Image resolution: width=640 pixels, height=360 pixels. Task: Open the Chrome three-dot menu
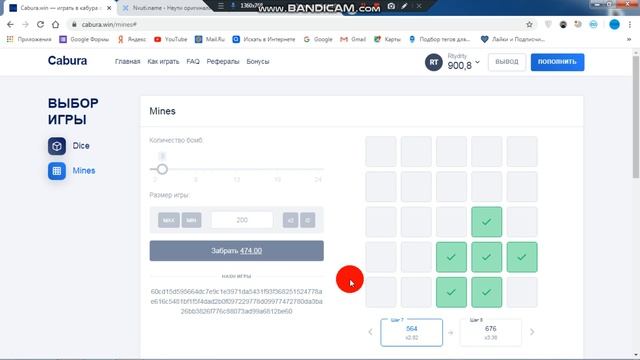pos(630,24)
